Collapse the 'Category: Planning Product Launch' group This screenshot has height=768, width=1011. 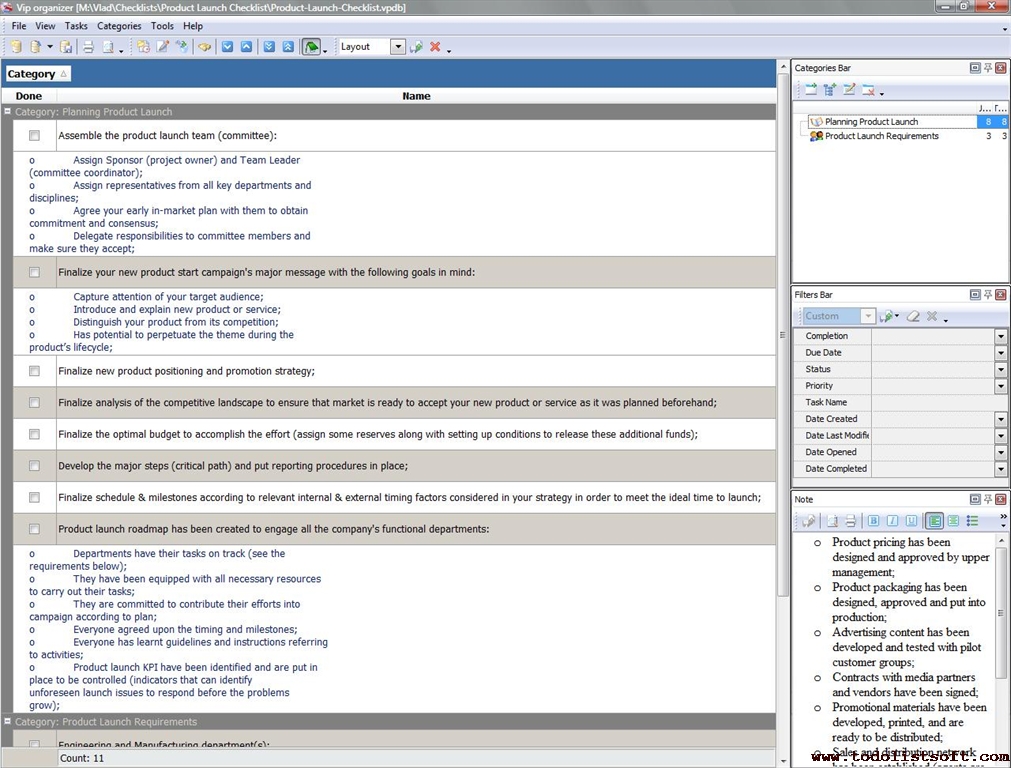(8, 112)
